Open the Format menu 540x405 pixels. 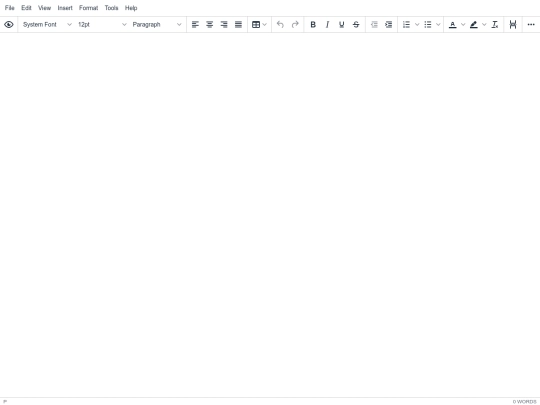click(89, 8)
